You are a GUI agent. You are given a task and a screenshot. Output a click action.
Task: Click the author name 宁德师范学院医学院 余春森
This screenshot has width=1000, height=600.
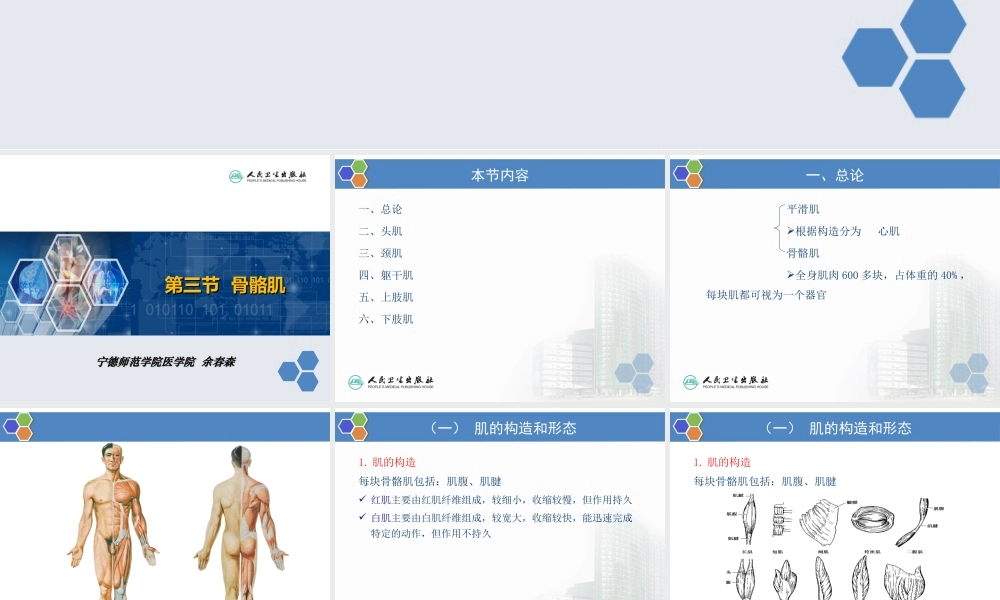click(x=166, y=362)
